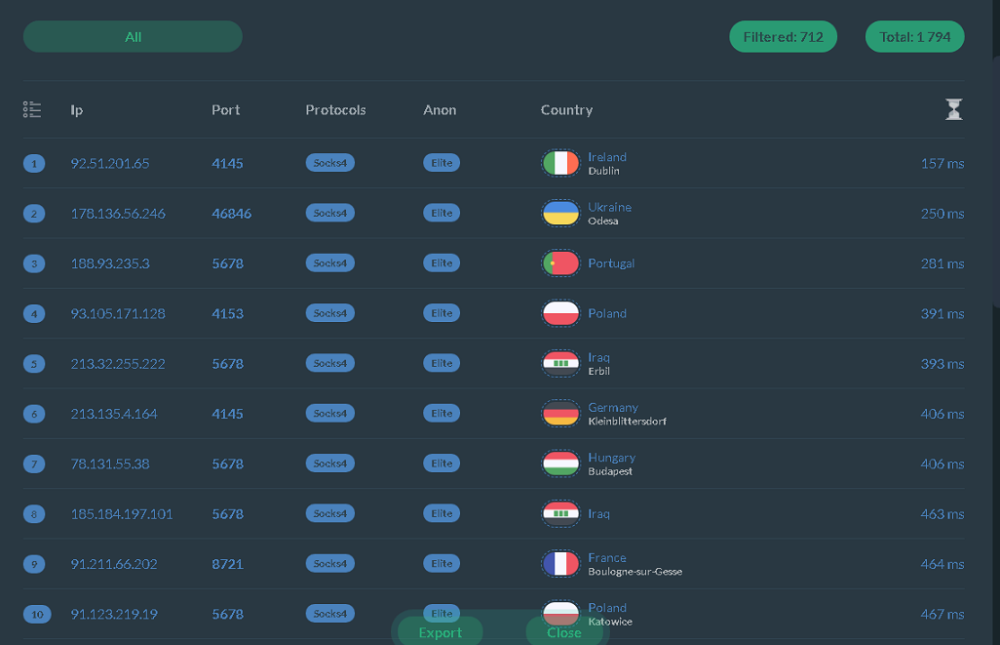Click the Filtered: 712 badge
Viewport: 1000px width, 645px height.
[783, 37]
